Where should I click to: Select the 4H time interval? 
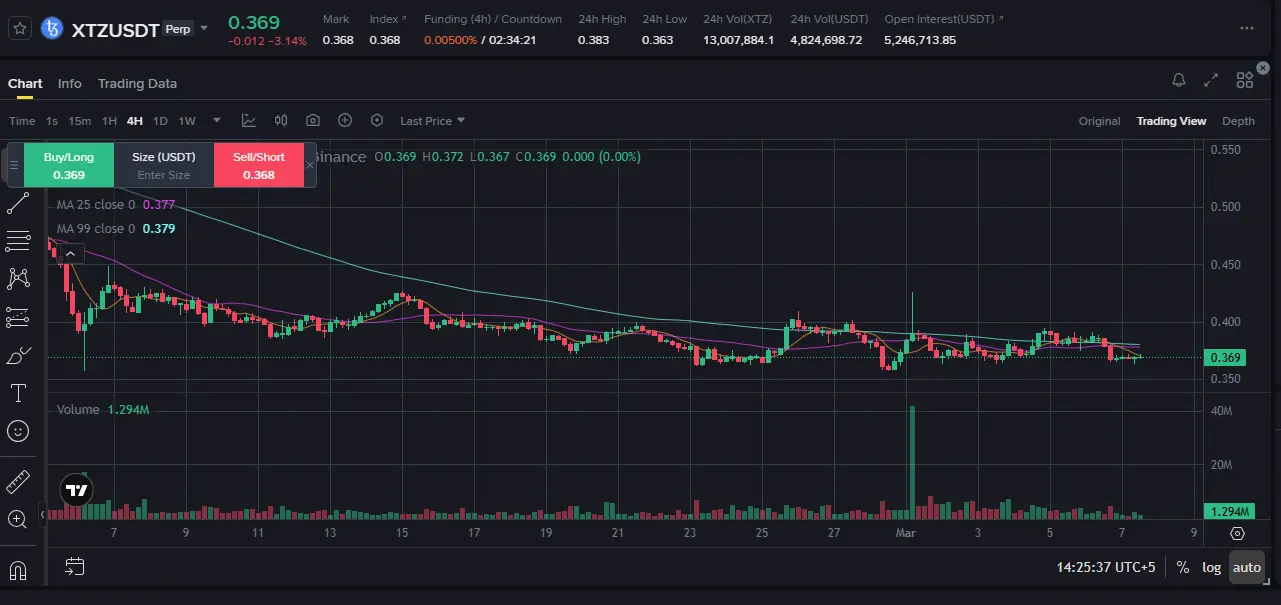(x=134, y=121)
